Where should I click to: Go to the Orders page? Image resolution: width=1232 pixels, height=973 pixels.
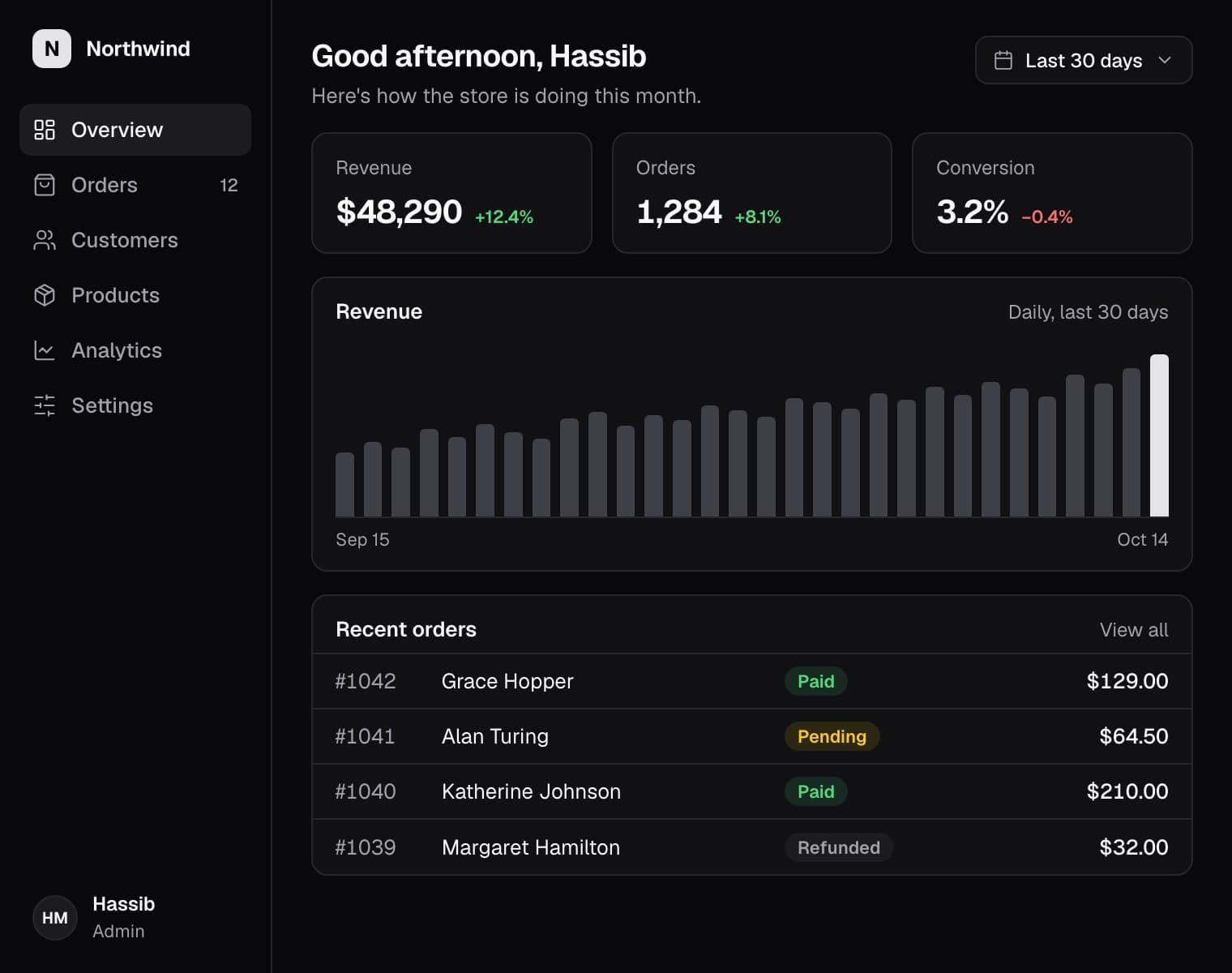135,185
